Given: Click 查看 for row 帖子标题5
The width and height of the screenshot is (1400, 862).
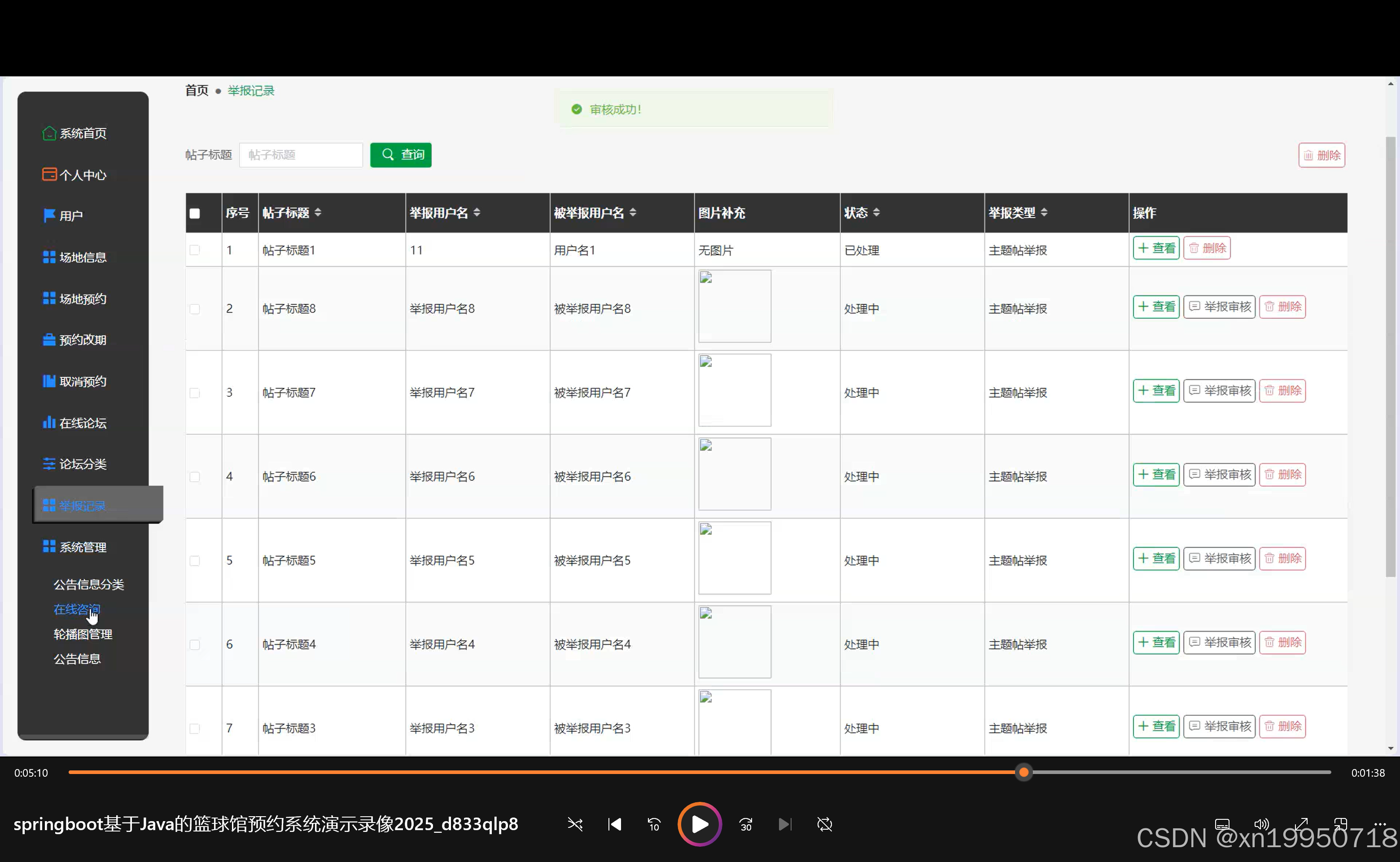Looking at the screenshot, I should pyautogui.click(x=1156, y=558).
